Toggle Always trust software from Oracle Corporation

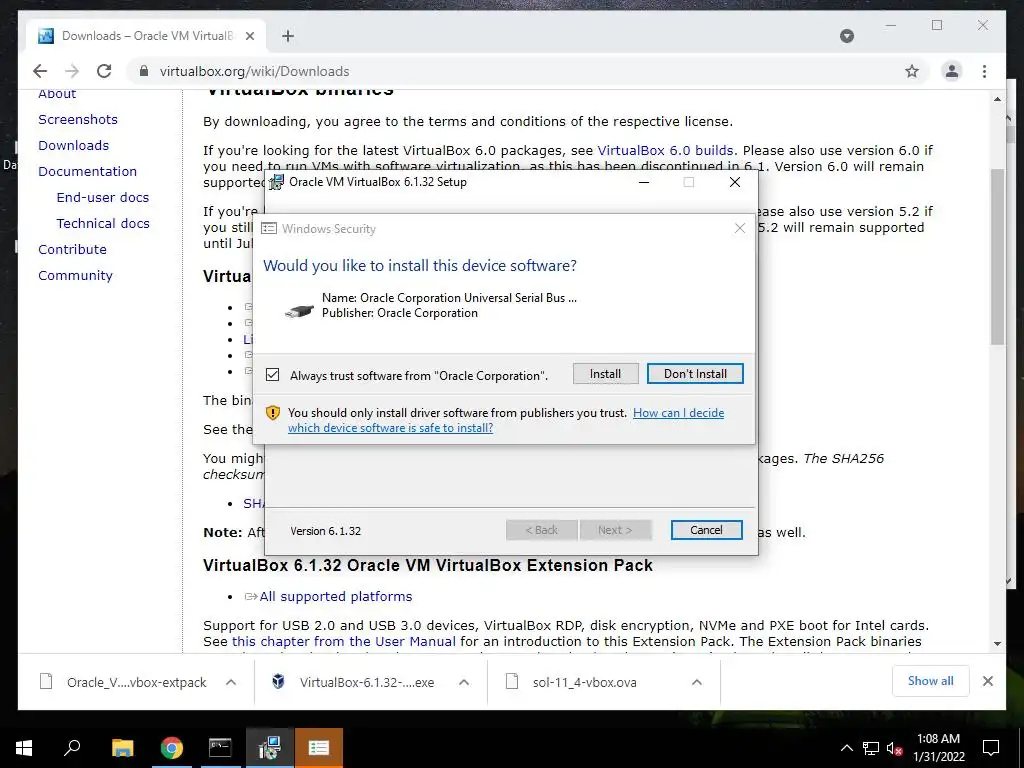coord(272,375)
